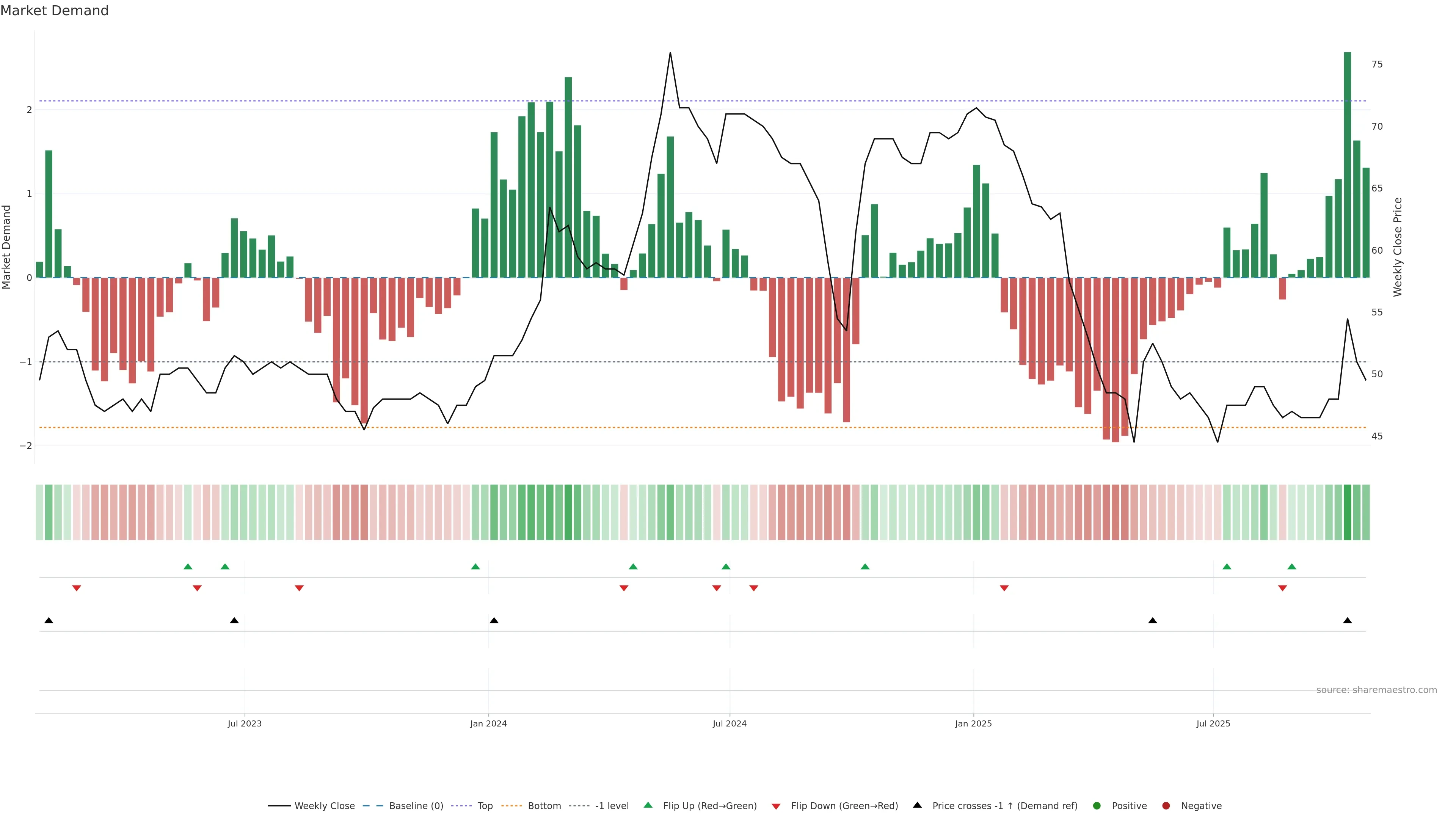Click the Price crosses -1 black triangle legend icon
Image resolution: width=1456 pixels, height=819 pixels.
[x=917, y=805]
